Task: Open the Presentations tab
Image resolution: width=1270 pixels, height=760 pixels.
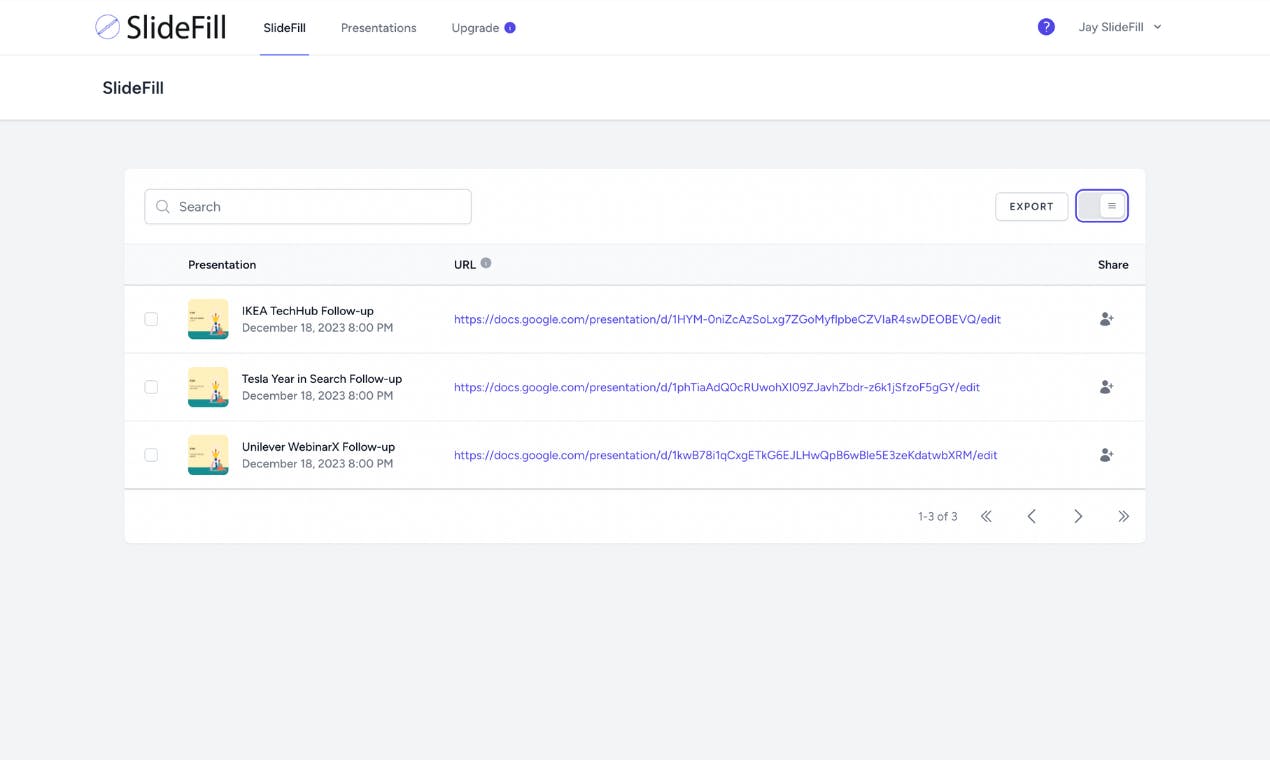Action: pos(378,28)
